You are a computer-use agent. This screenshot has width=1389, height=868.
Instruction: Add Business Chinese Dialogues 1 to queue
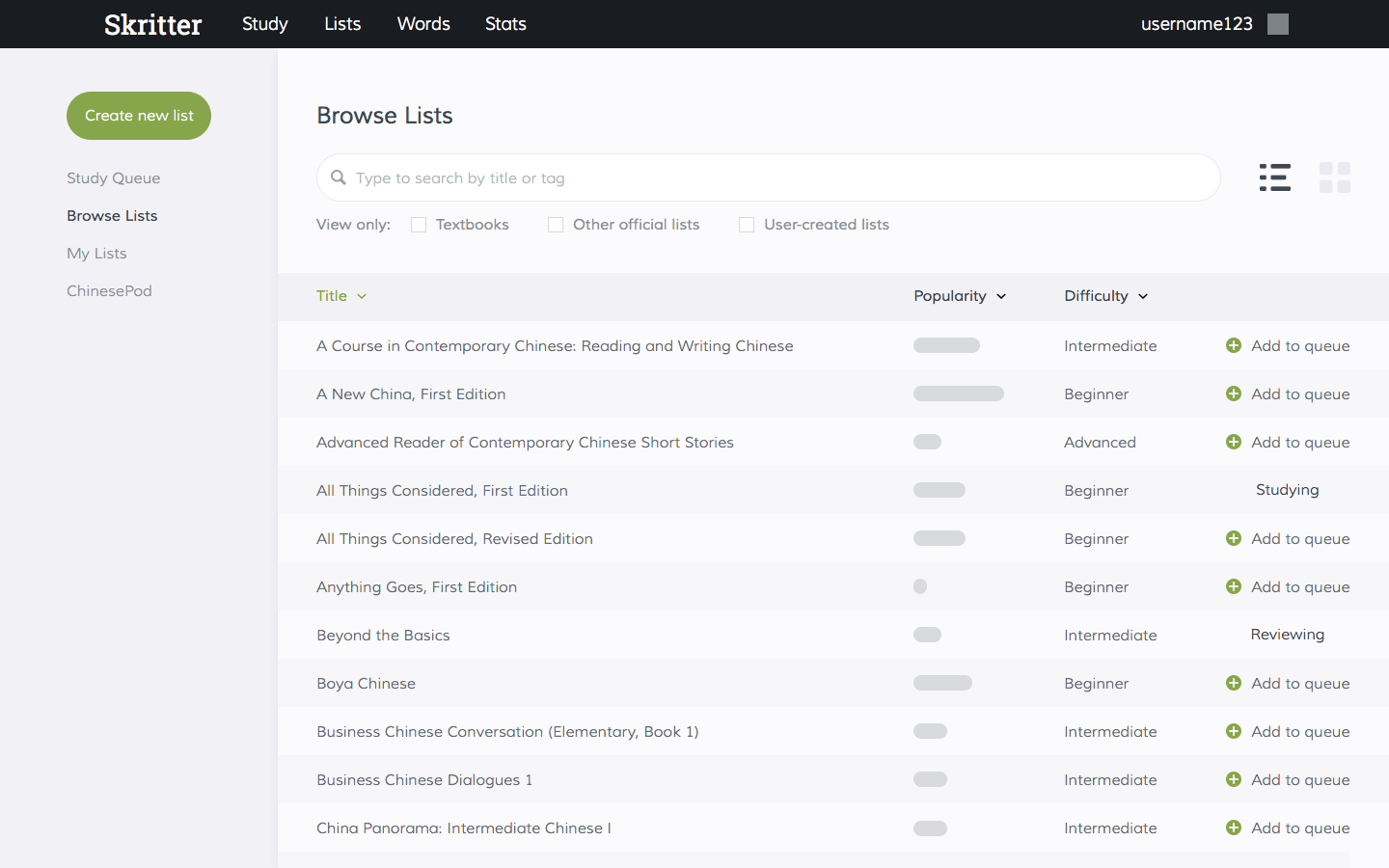(1288, 779)
